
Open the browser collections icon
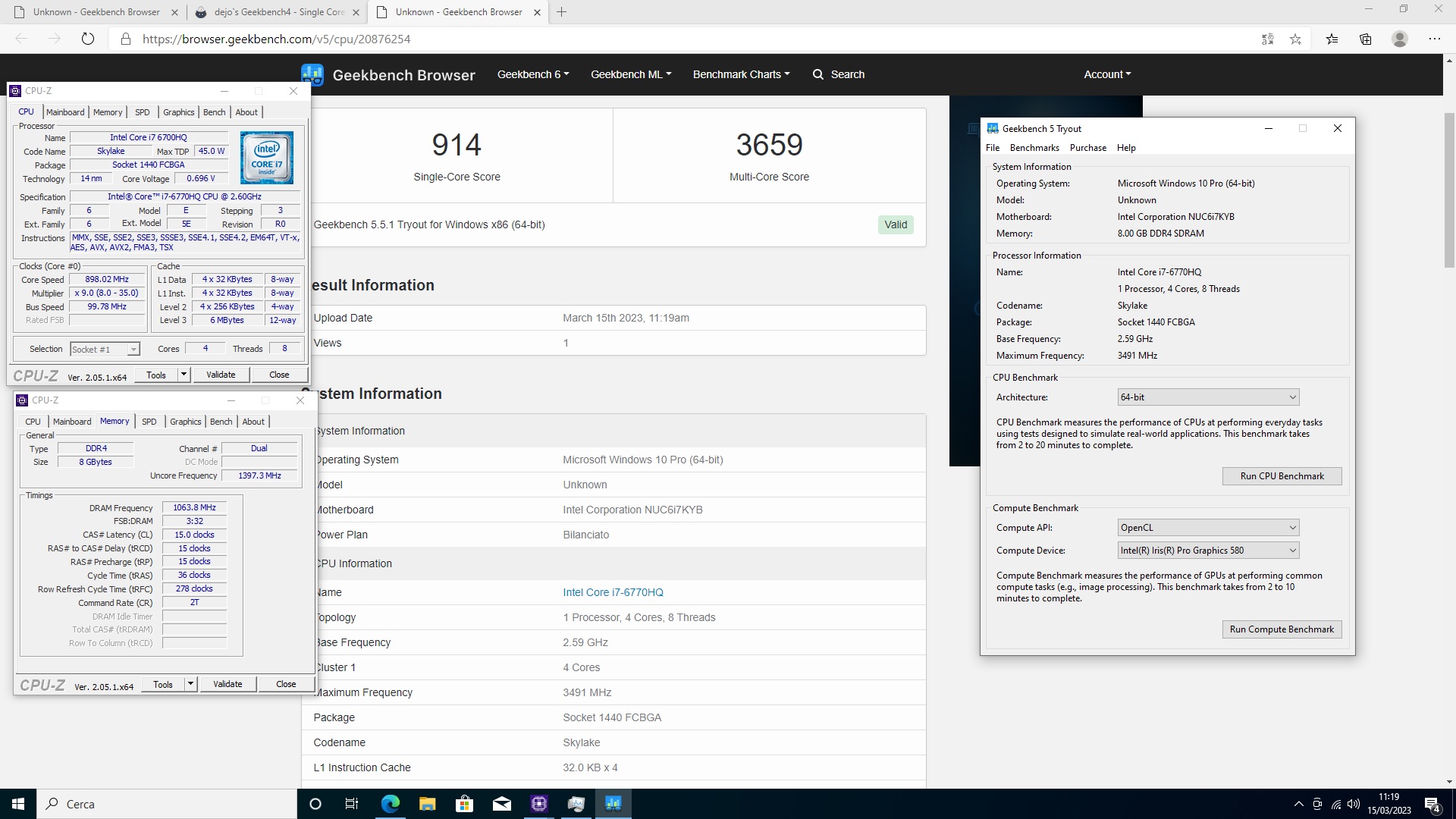coord(1365,39)
